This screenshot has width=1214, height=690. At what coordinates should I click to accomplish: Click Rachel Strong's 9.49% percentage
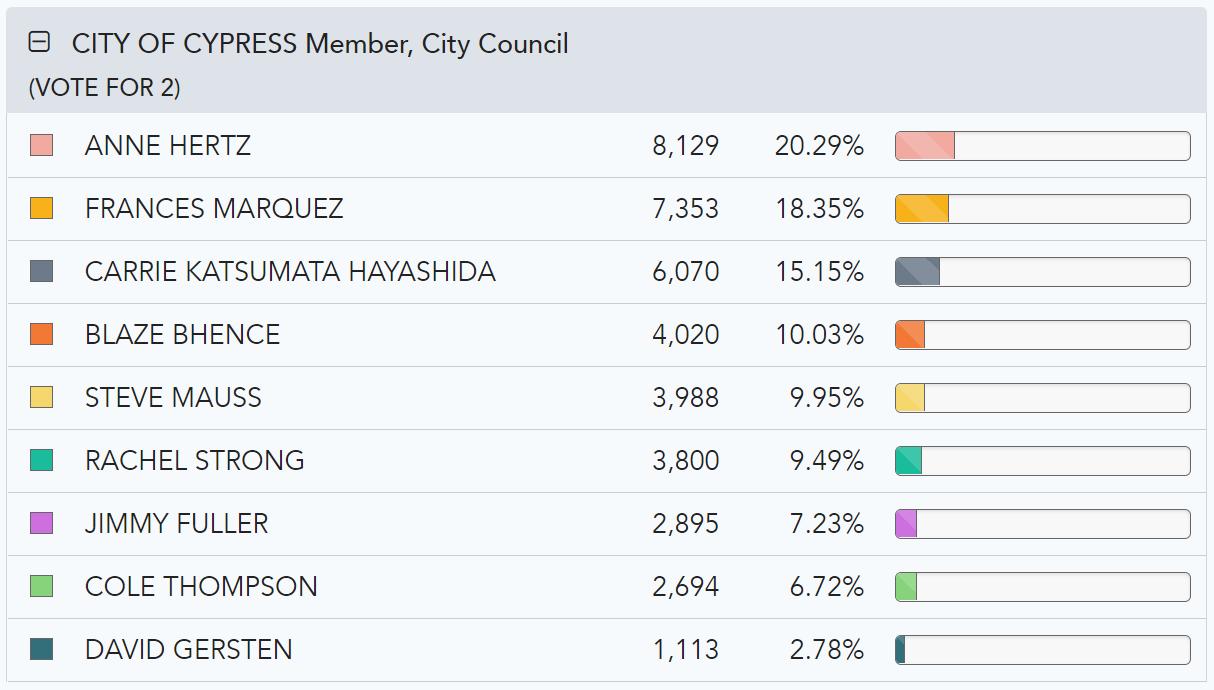826,461
